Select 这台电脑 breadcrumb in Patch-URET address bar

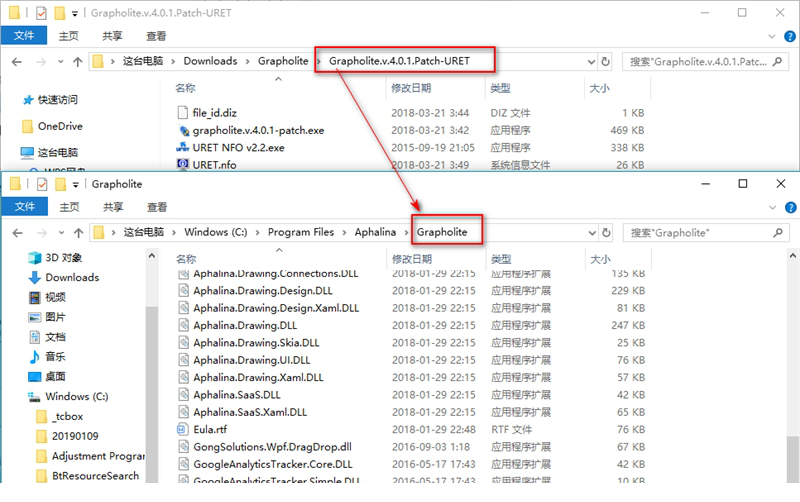(143, 61)
